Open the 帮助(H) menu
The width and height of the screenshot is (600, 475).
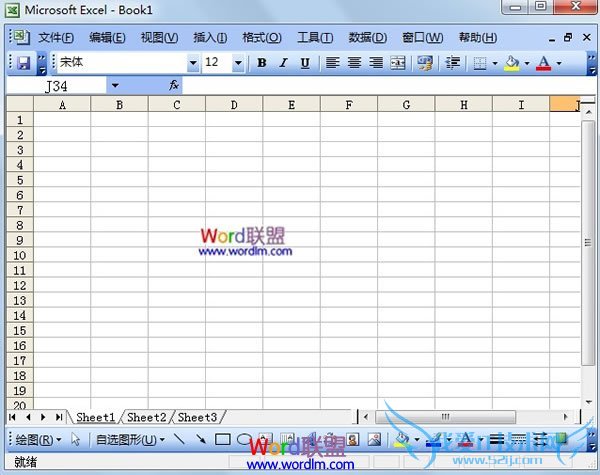[x=478, y=38]
